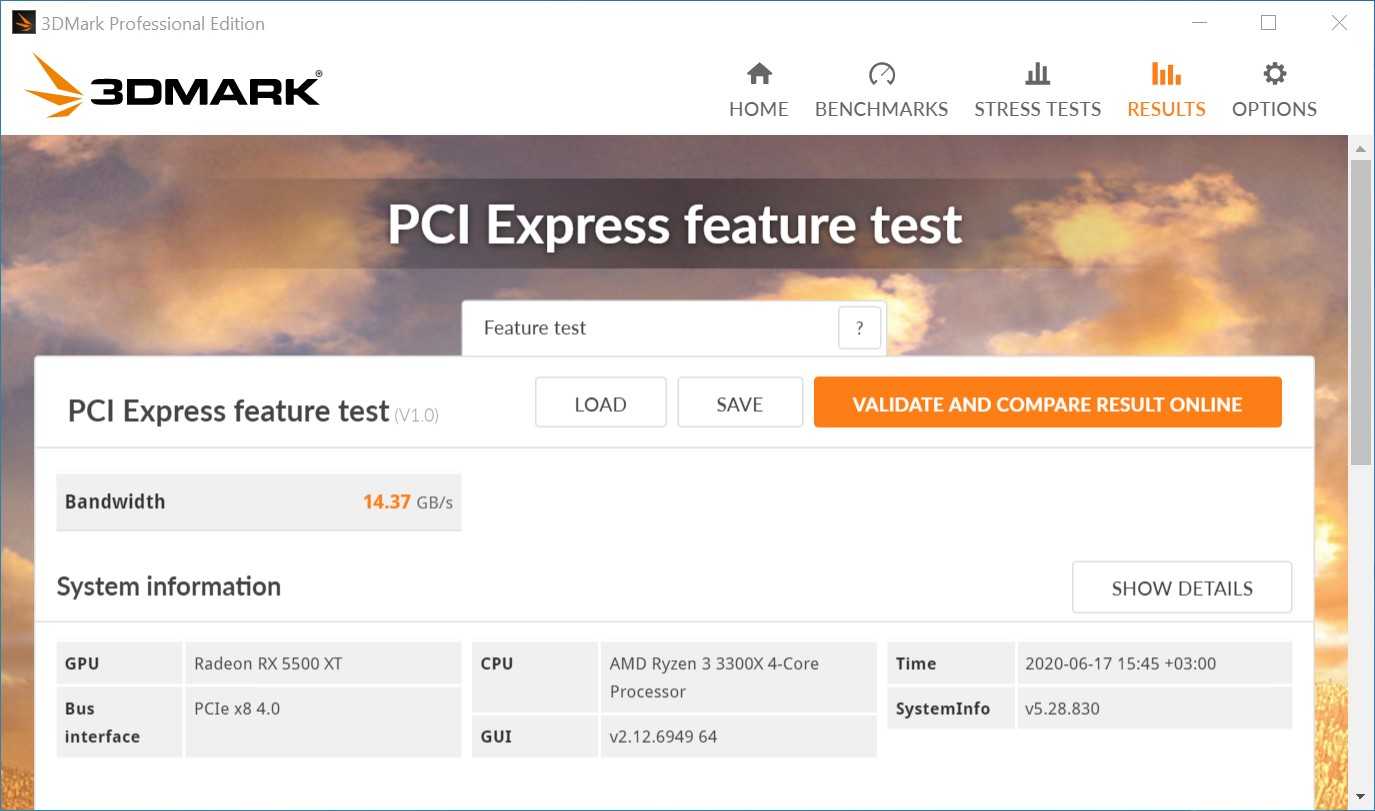Minimize the 3DMark window
The width and height of the screenshot is (1375, 811).
point(1197,23)
